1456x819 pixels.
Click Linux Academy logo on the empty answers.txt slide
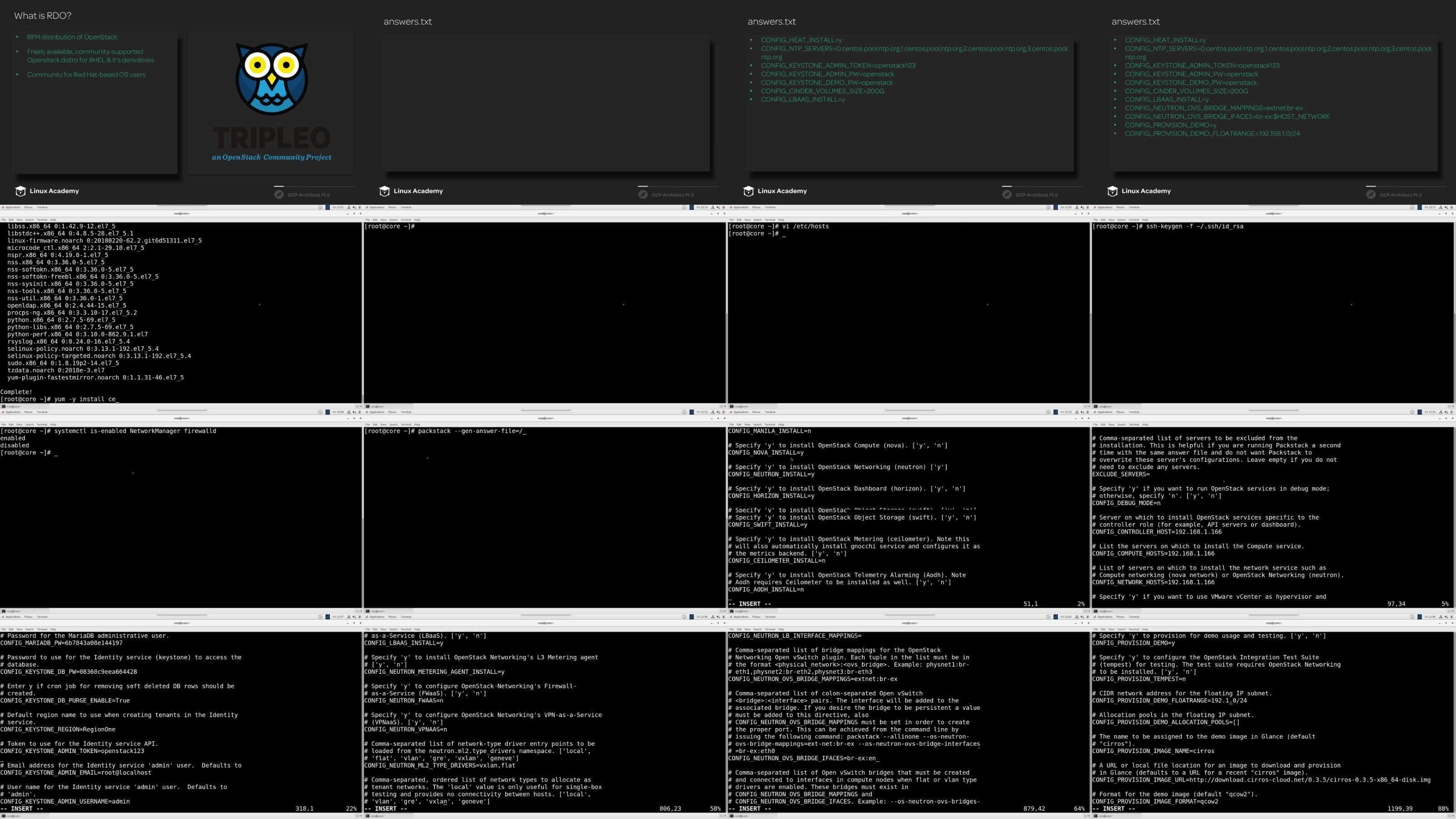coord(411,191)
